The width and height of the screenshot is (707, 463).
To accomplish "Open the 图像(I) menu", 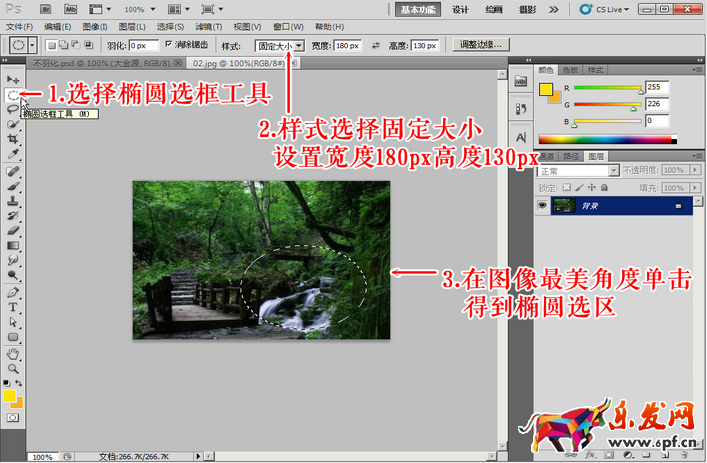I will coord(95,27).
